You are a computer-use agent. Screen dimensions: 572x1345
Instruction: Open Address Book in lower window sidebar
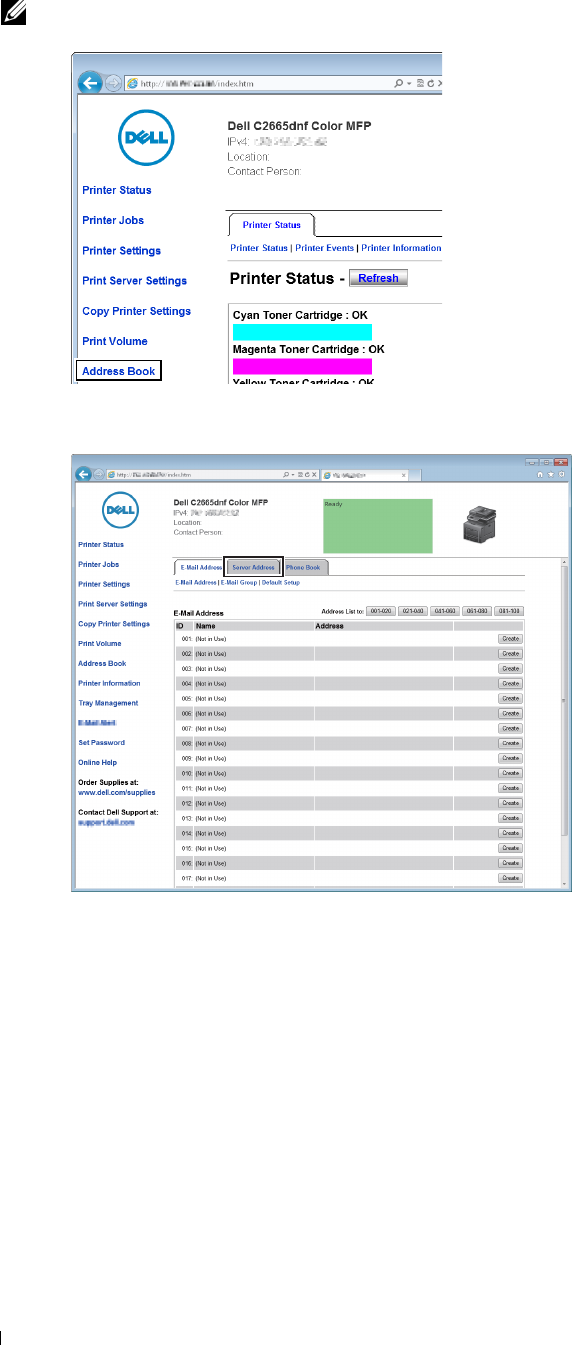coord(102,663)
